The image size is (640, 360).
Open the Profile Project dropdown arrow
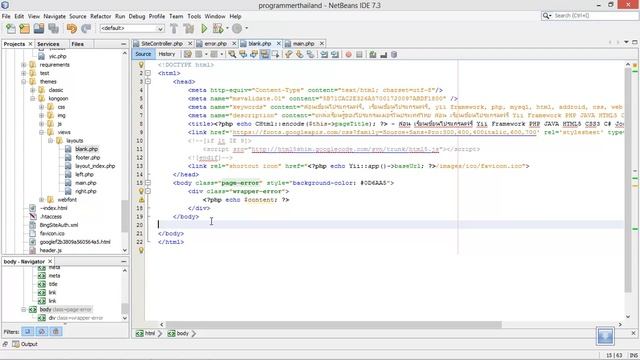pyautogui.click(x=246, y=29)
